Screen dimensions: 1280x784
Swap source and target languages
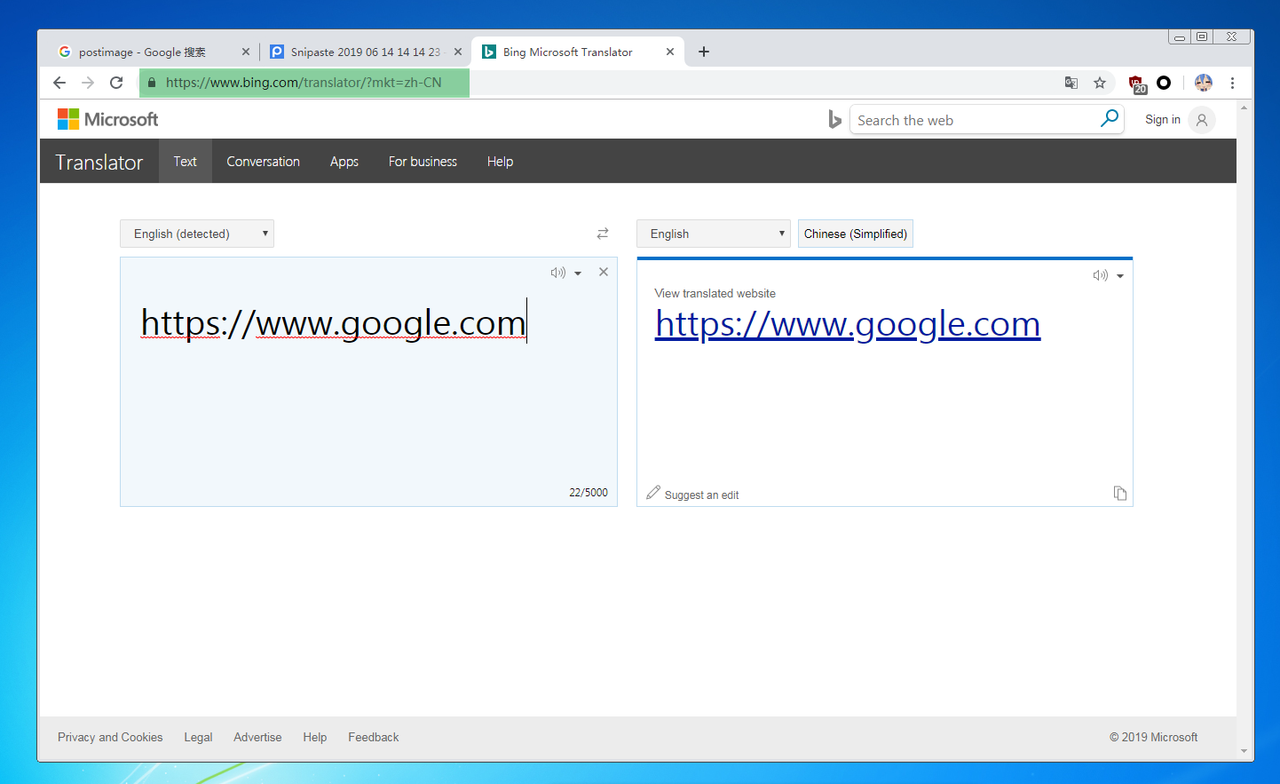[x=602, y=233]
